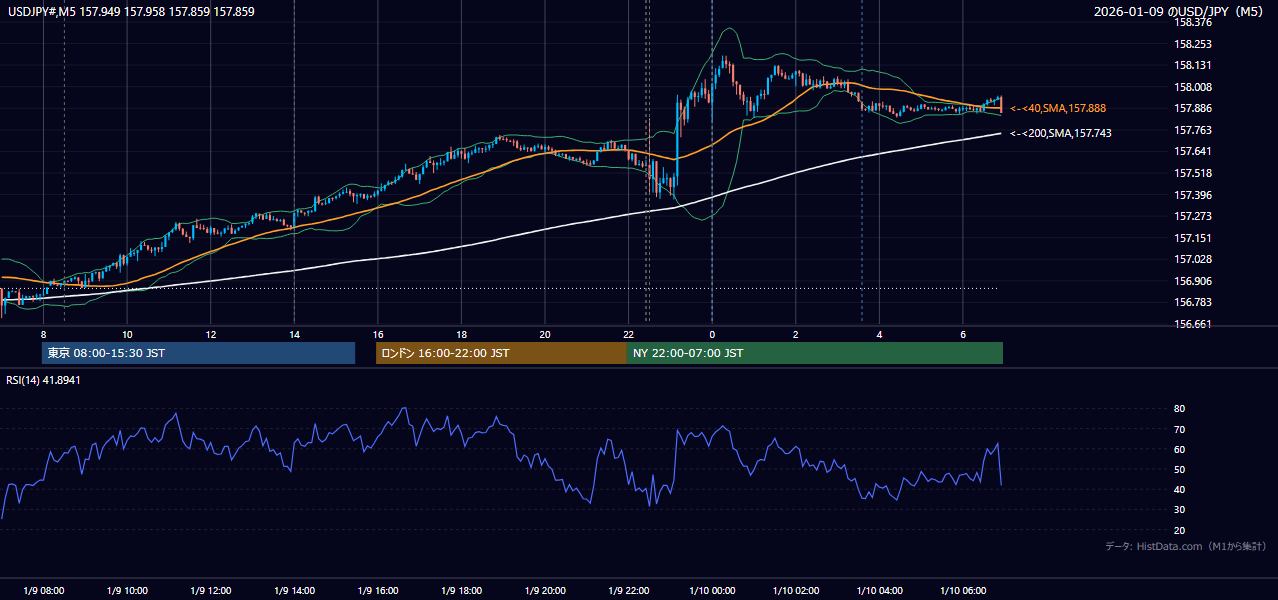This screenshot has height=600, width=1278.
Task: Click price axis label 158.131
Action: pyautogui.click(x=1193, y=65)
